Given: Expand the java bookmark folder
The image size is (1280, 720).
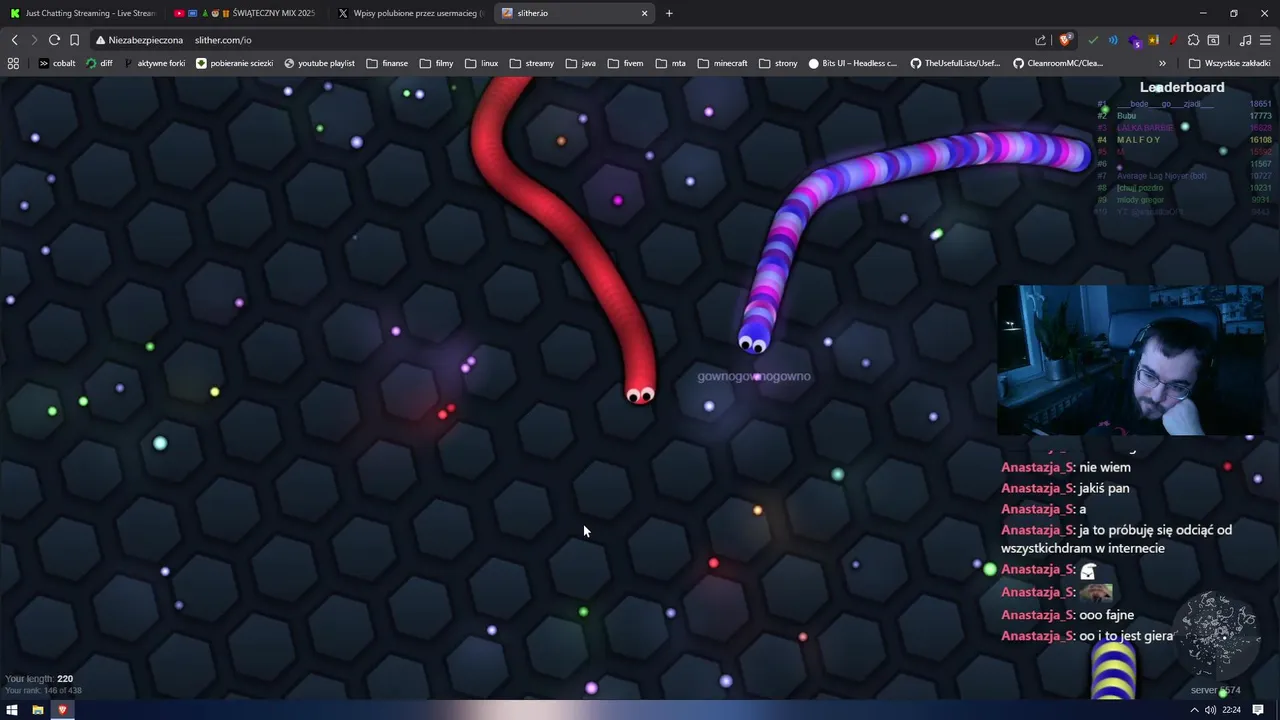Looking at the screenshot, I should tap(580, 63).
